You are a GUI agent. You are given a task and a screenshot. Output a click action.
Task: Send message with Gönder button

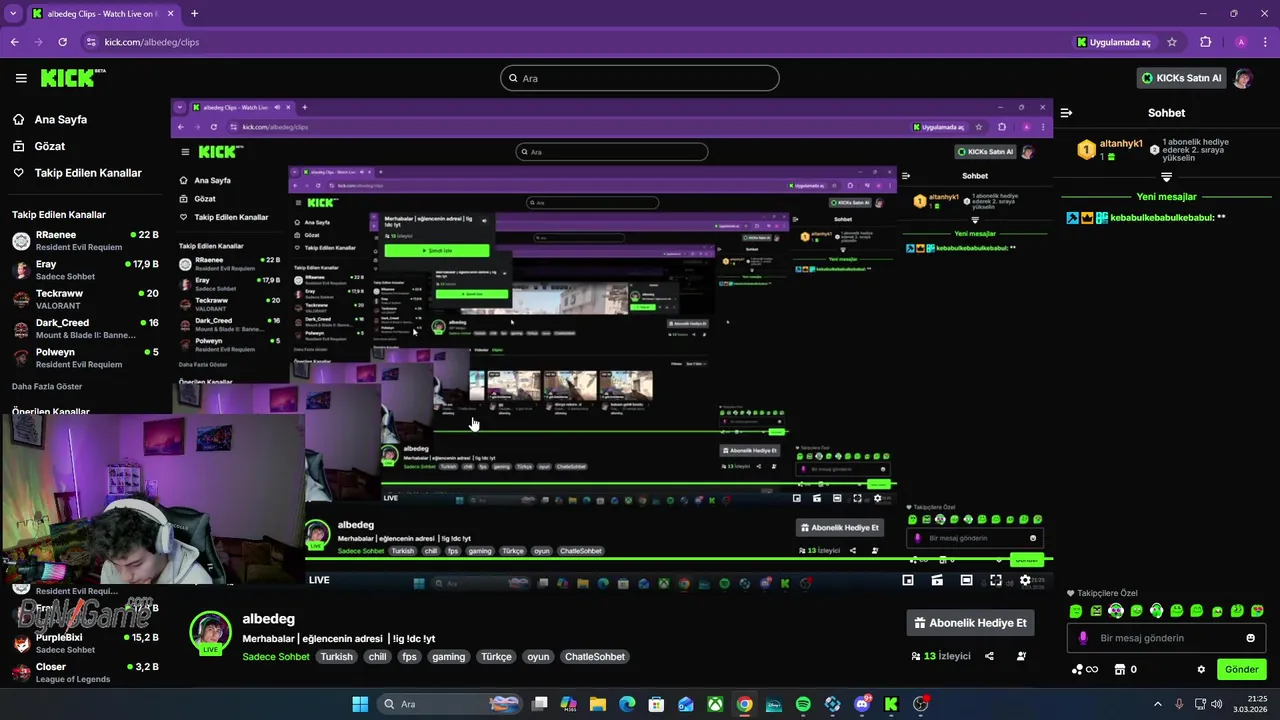[1242, 669]
